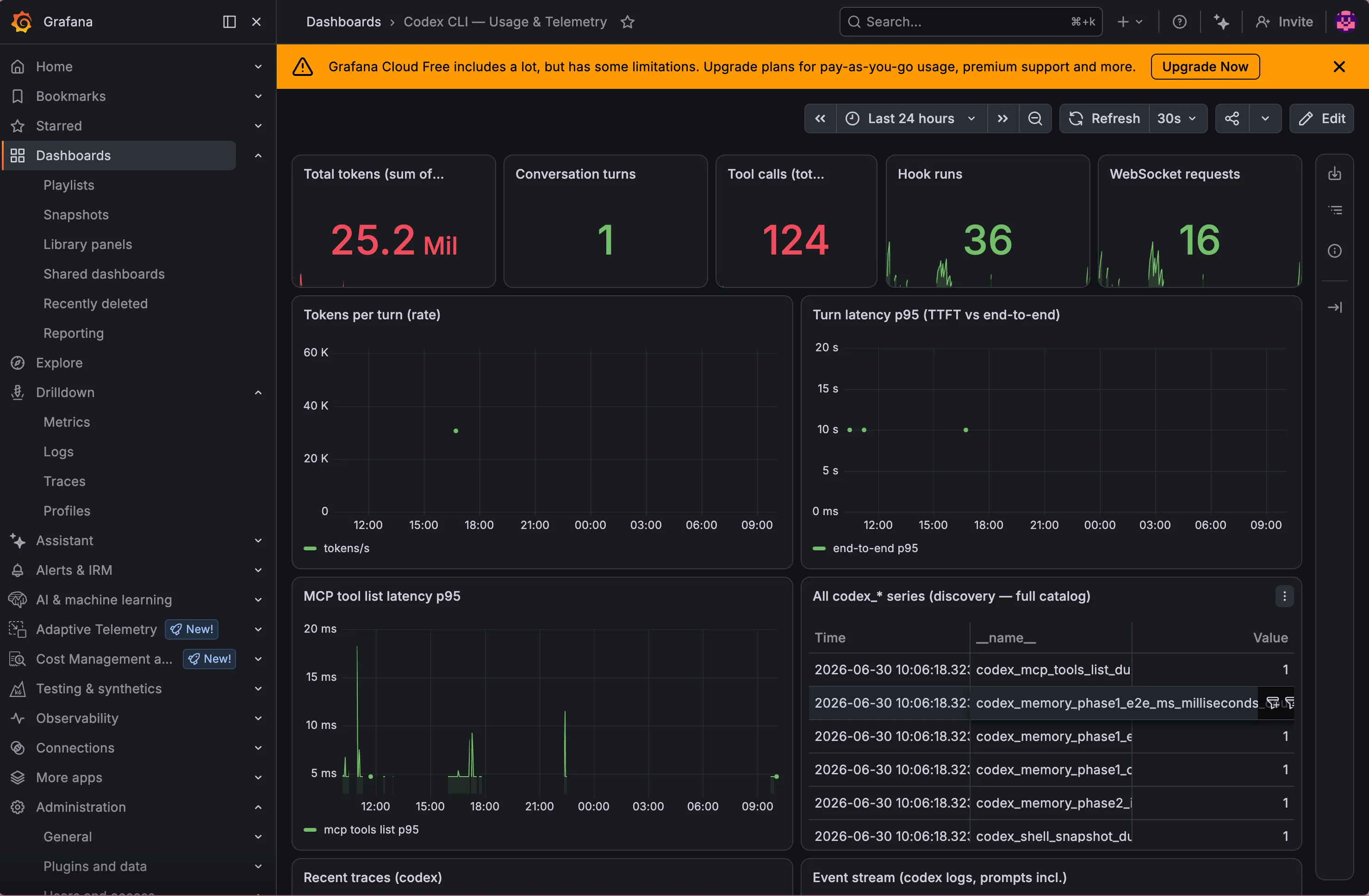Open Snapshots
This screenshot has width=1369, height=896.
pos(76,214)
